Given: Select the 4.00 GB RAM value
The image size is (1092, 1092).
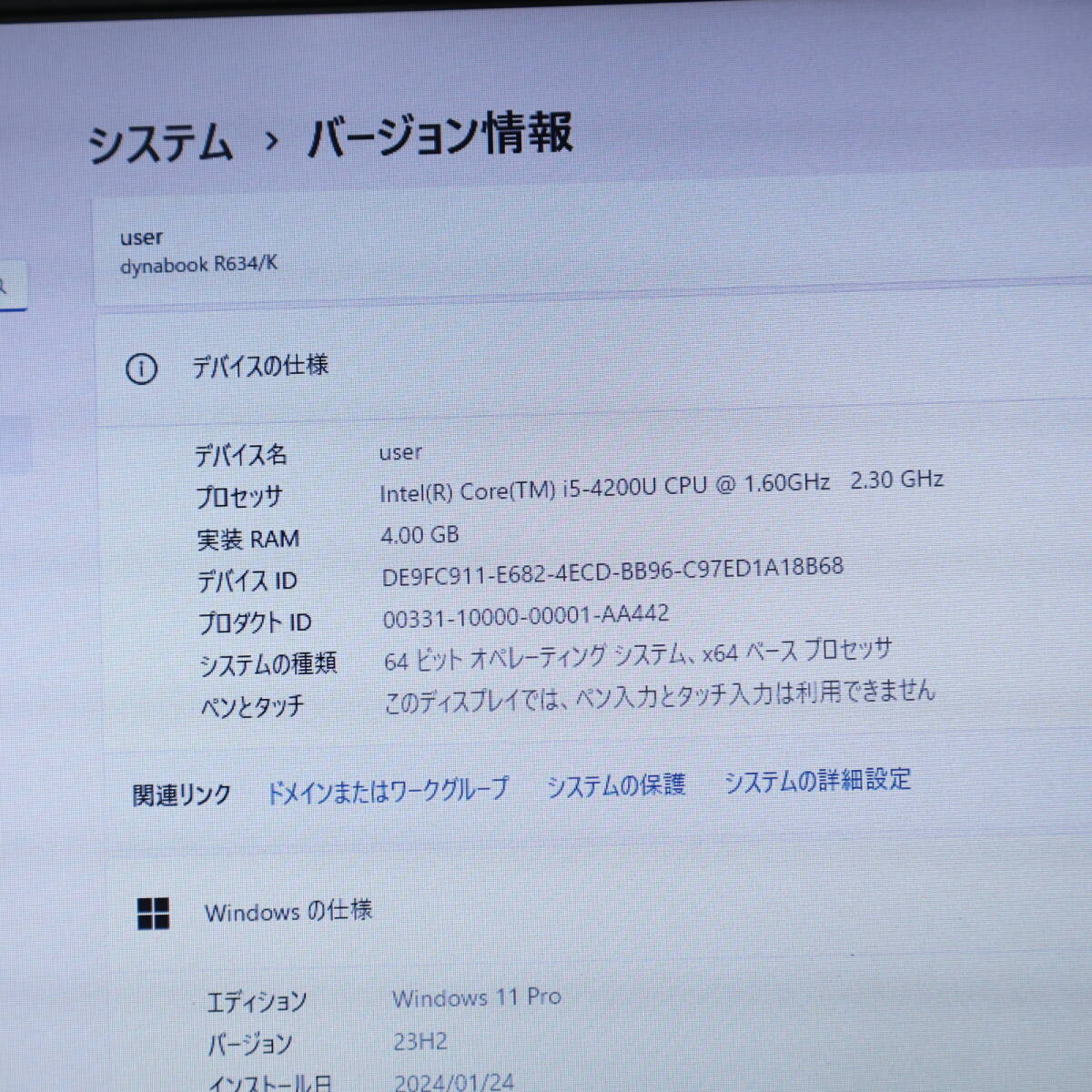Looking at the screenshot, I should tap(420, 535).
